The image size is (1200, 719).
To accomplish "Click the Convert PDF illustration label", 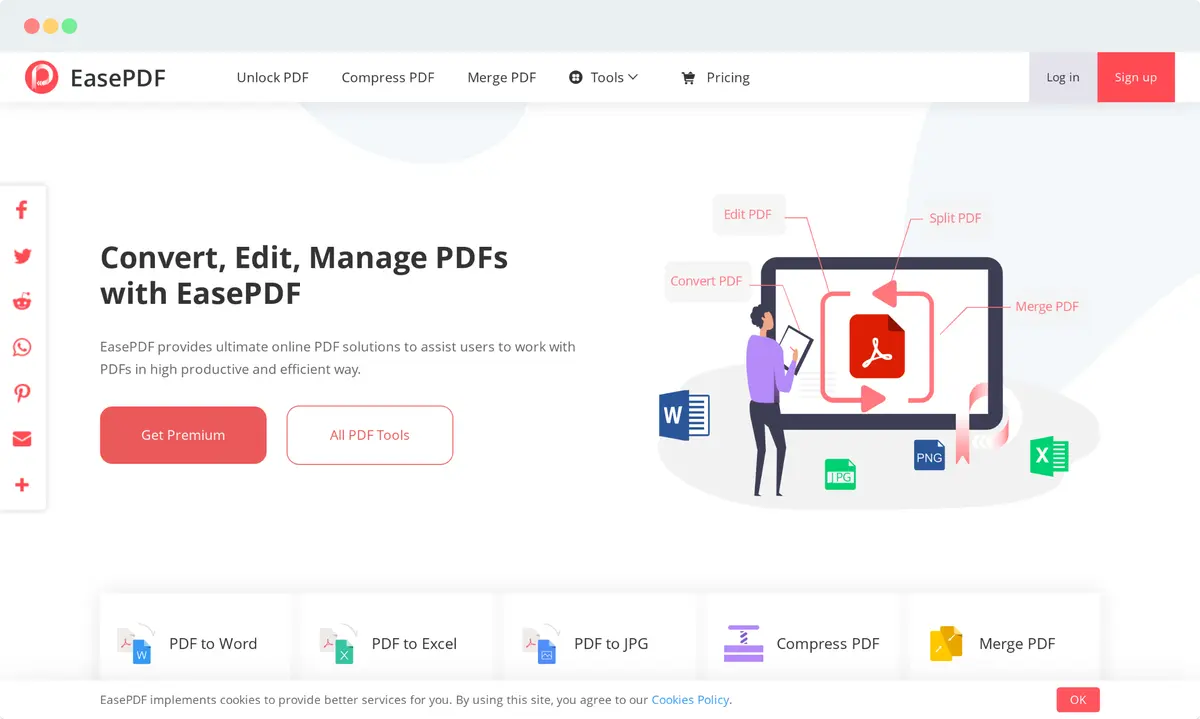I will coord(706,281).
